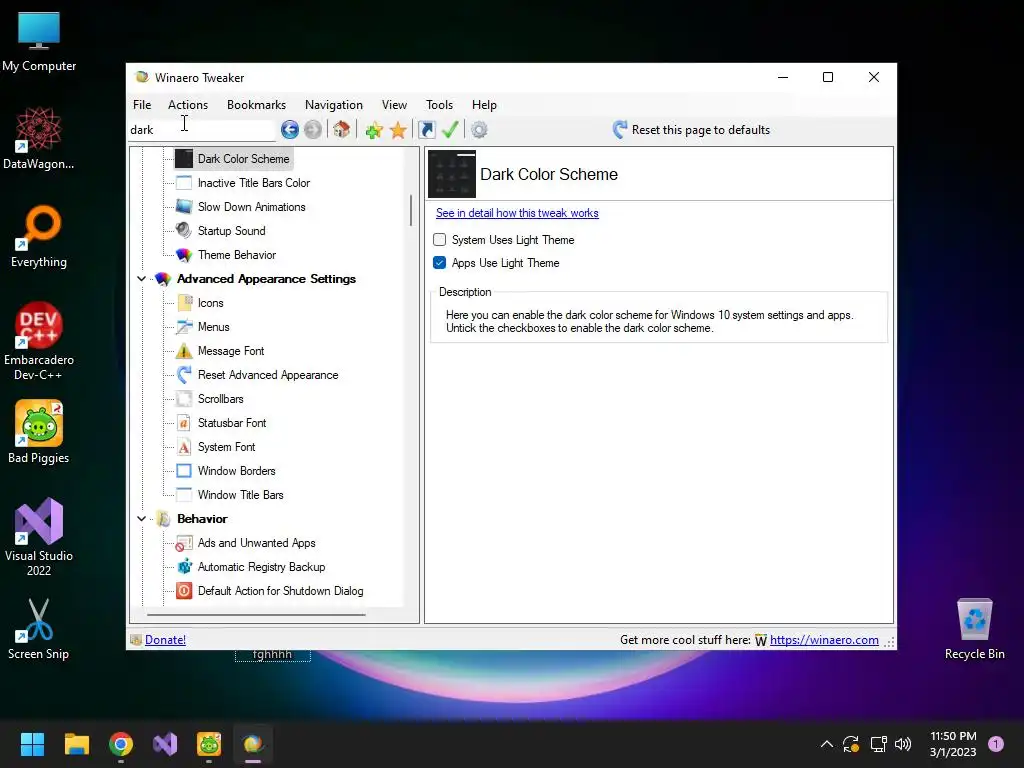
Task: Open the Help menu
Action: click(485, 104)
